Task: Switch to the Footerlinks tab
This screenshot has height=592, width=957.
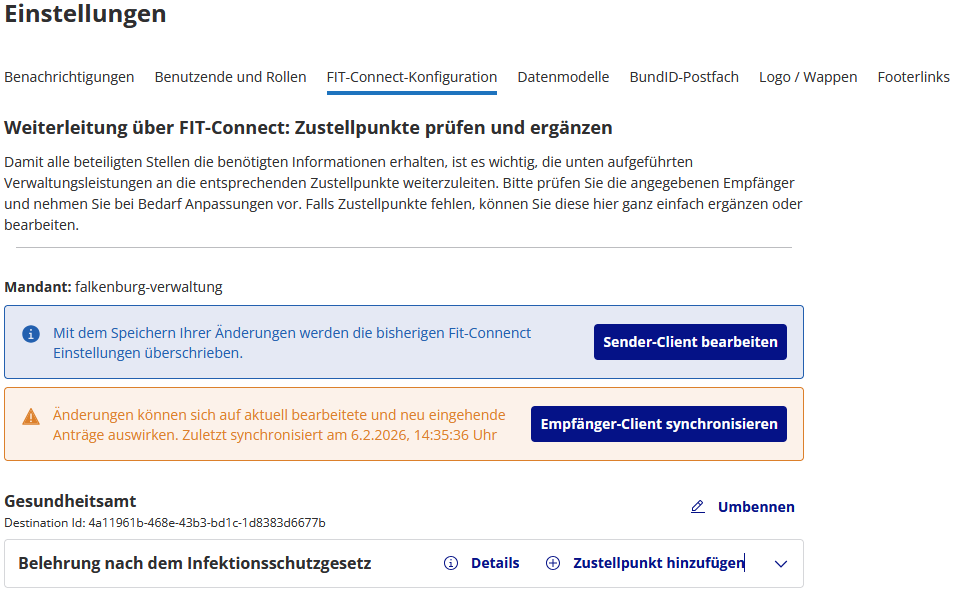Action: click(x=913, y=76)
